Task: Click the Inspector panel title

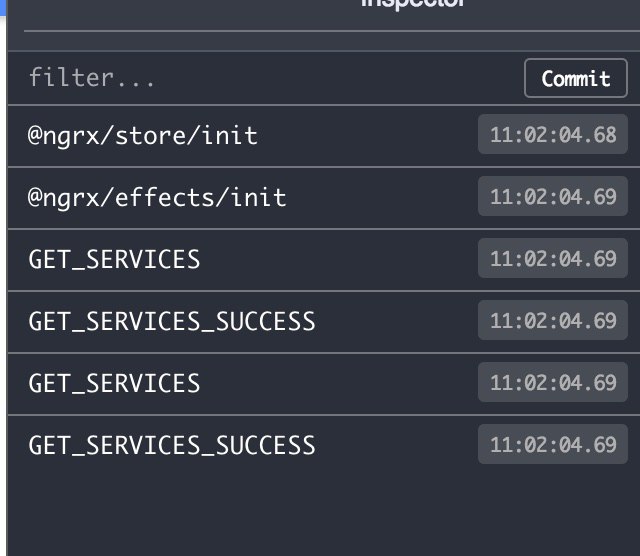Action: 413,3
